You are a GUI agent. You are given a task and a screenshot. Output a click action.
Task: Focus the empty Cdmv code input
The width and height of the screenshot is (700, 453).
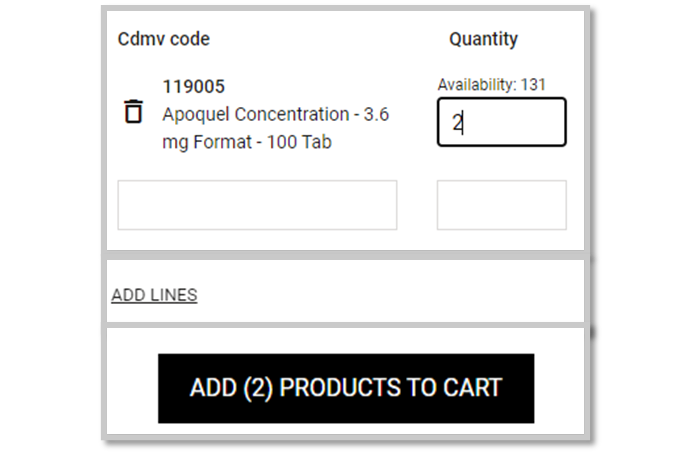pos(257,205)
